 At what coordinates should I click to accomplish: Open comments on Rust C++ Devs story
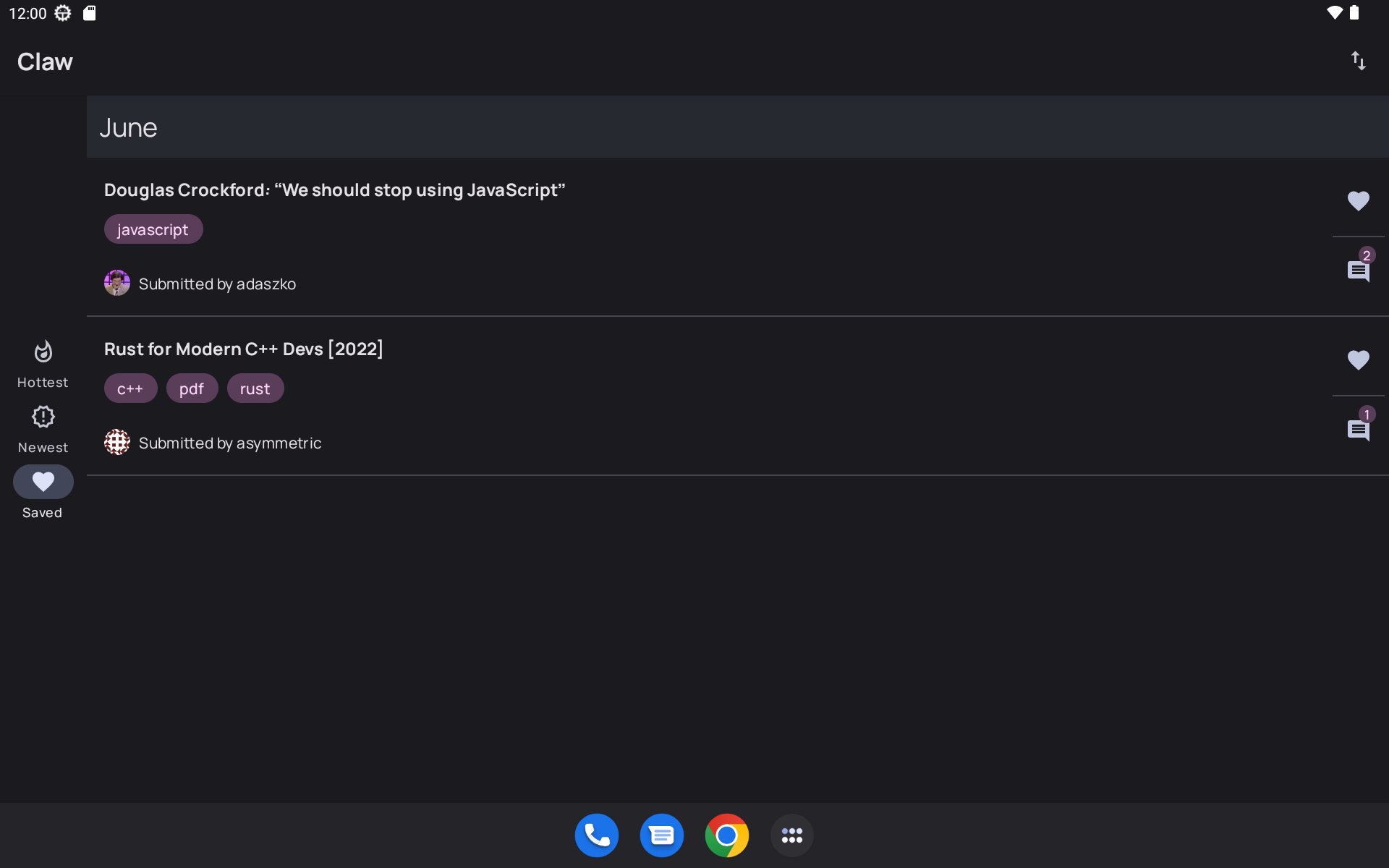coord(1358,430)
